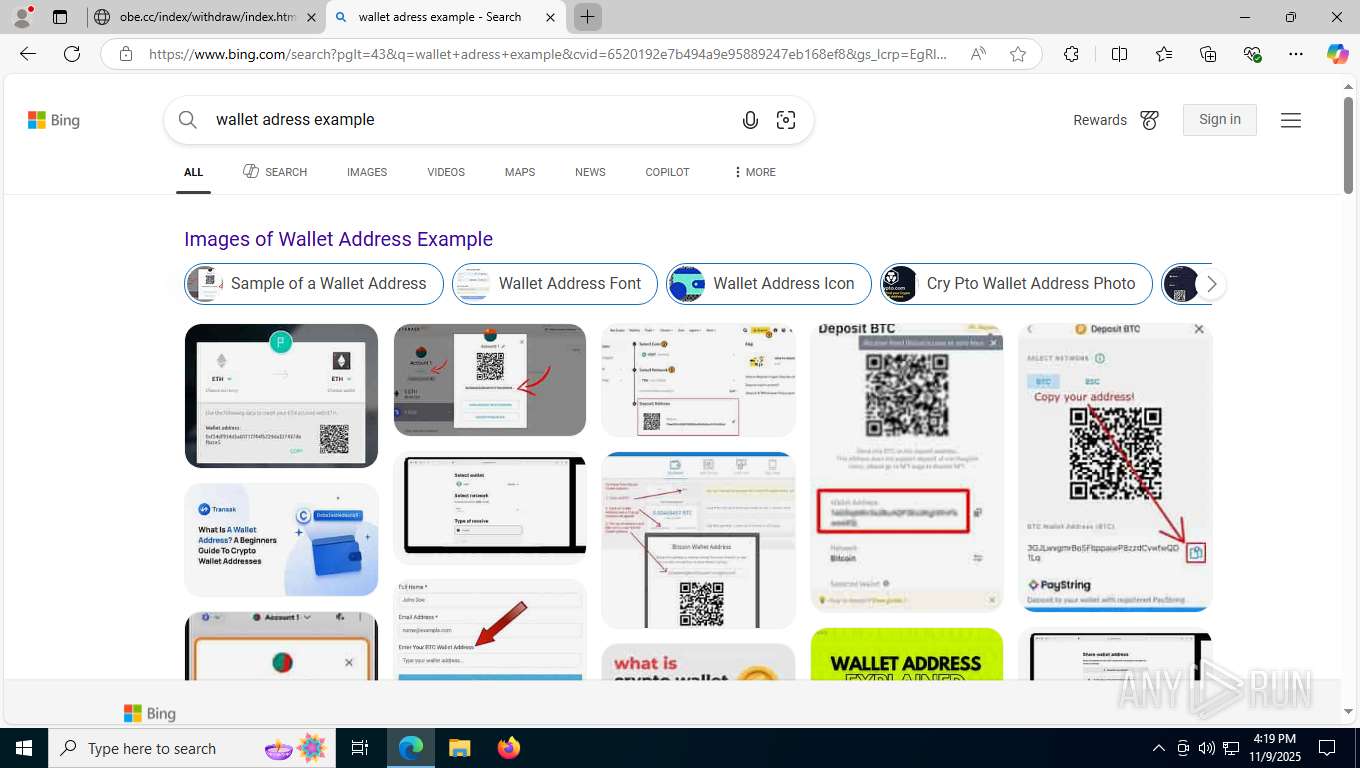1360x768 pixels.
Task: Open the Extensions menu
Action: [x=1071, y=54]
